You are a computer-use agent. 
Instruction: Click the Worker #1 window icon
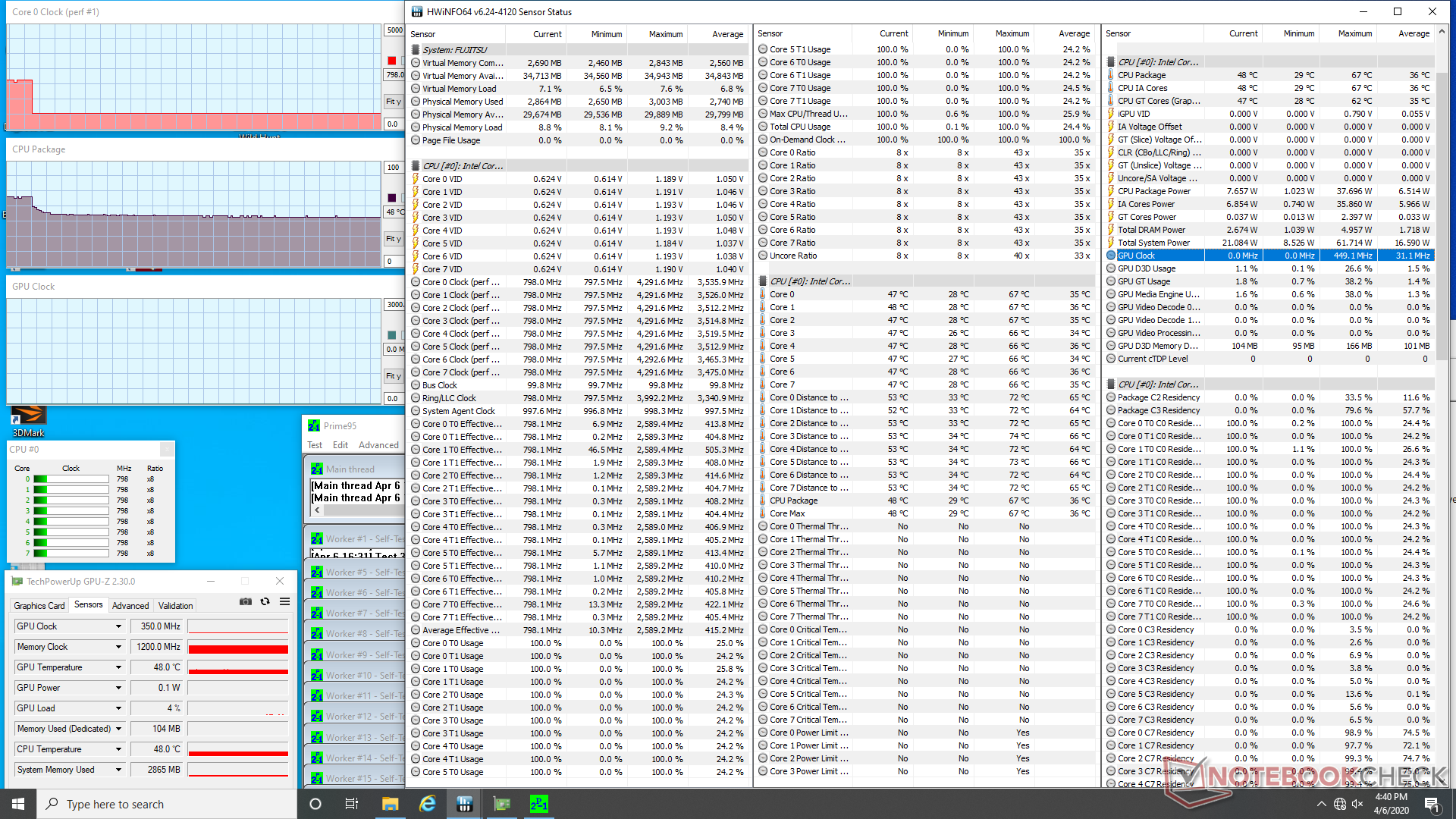click(x=317, y=539)
